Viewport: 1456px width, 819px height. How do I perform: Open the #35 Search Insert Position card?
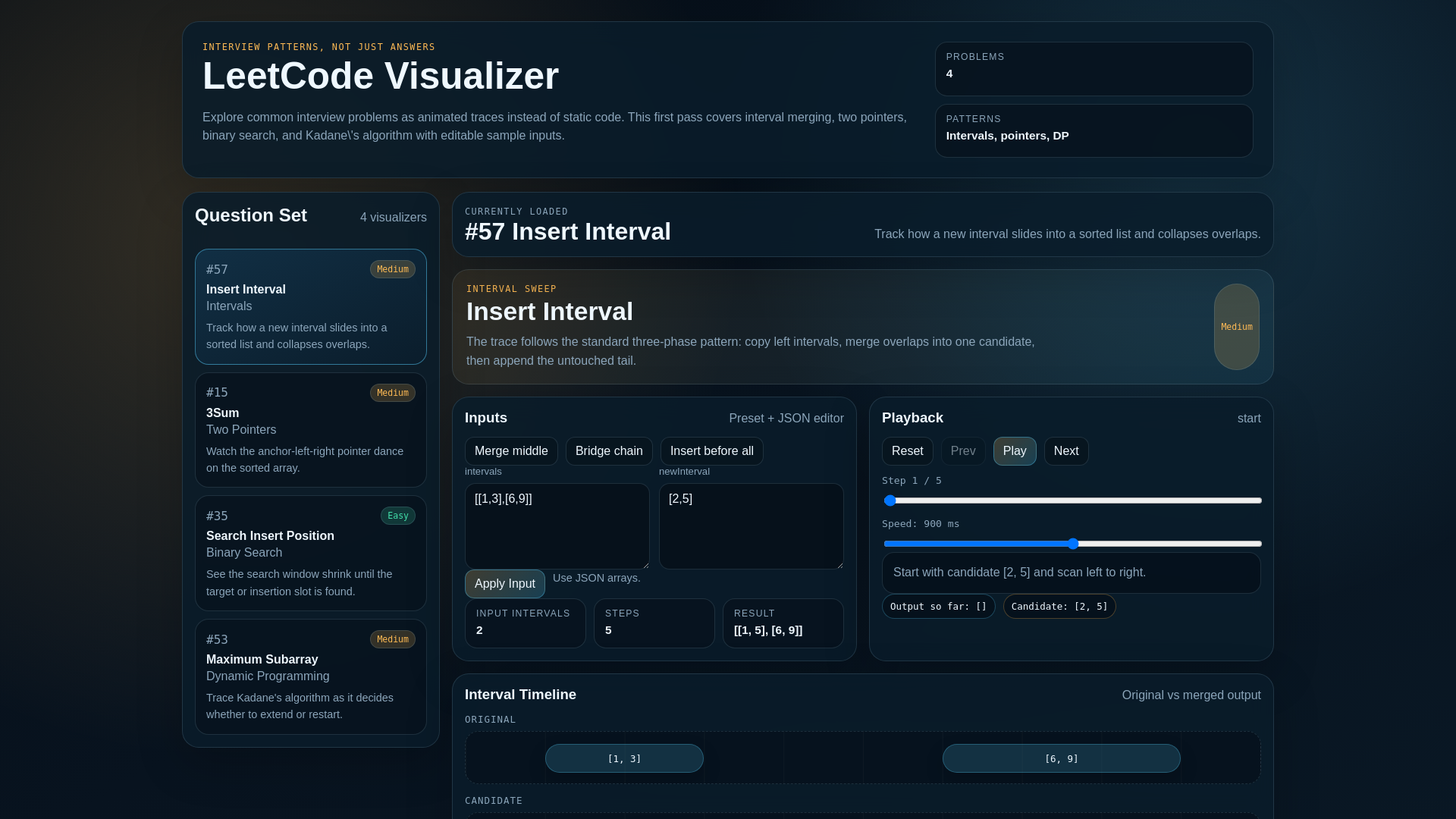(311, 553)
